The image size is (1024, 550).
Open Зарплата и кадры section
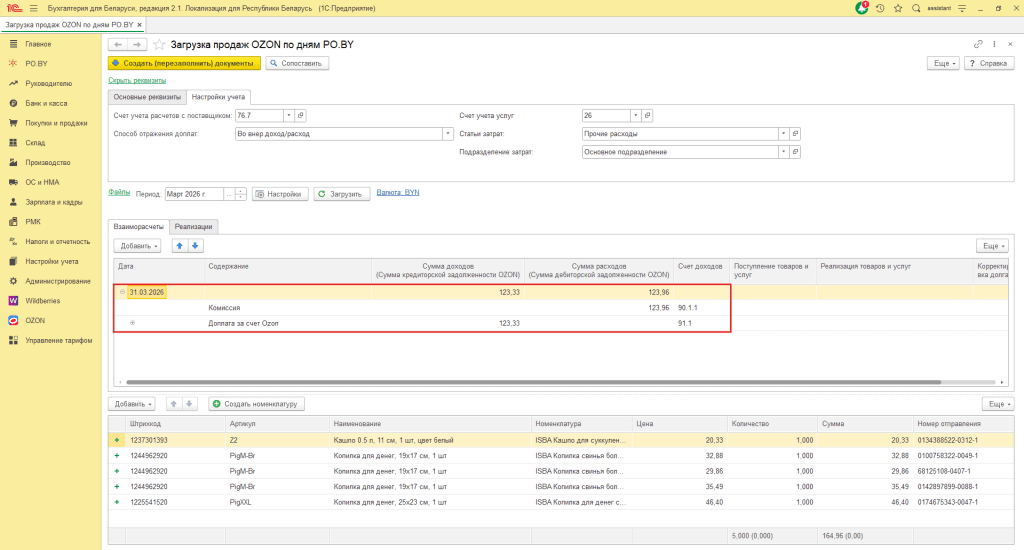point(54,202)
